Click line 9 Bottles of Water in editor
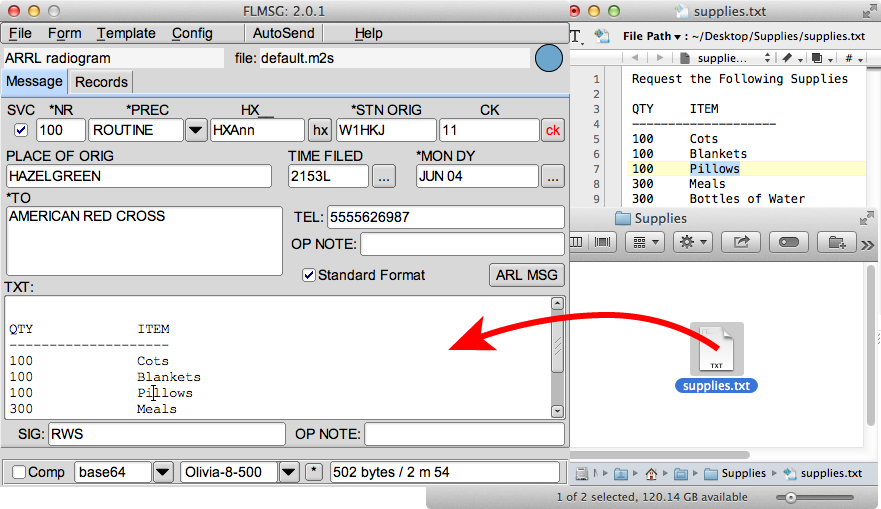Viewport: 881px width, 509px height. [747, 199]
